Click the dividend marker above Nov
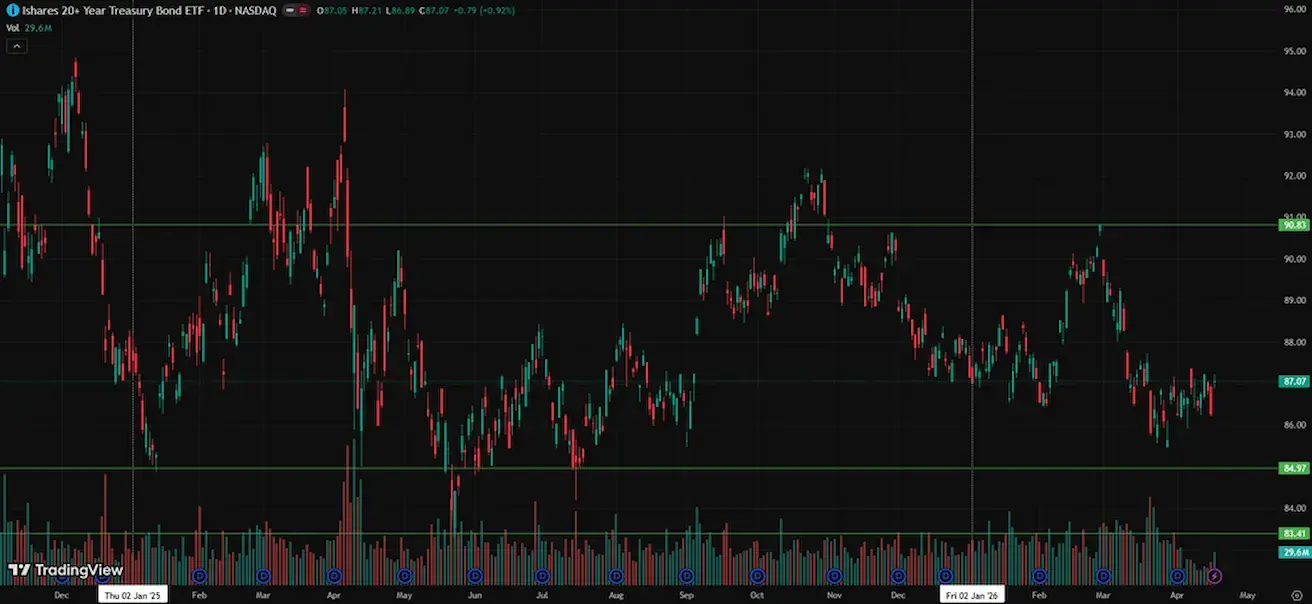Image resolution: width=1312 pixels, height=604 pixels. pyautogui.click(x=834, y=576)
